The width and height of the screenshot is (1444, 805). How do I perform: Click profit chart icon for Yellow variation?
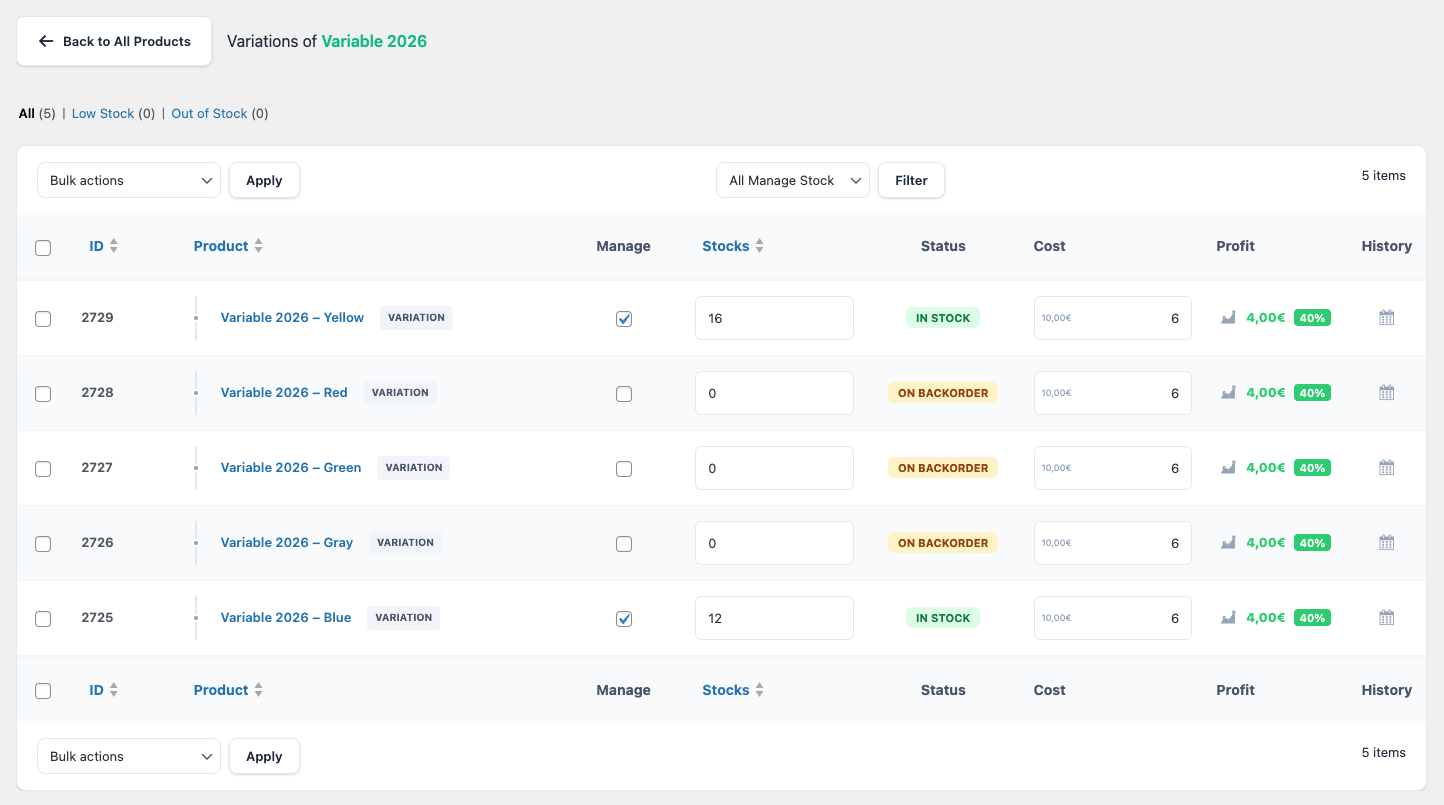(1228, 318)
